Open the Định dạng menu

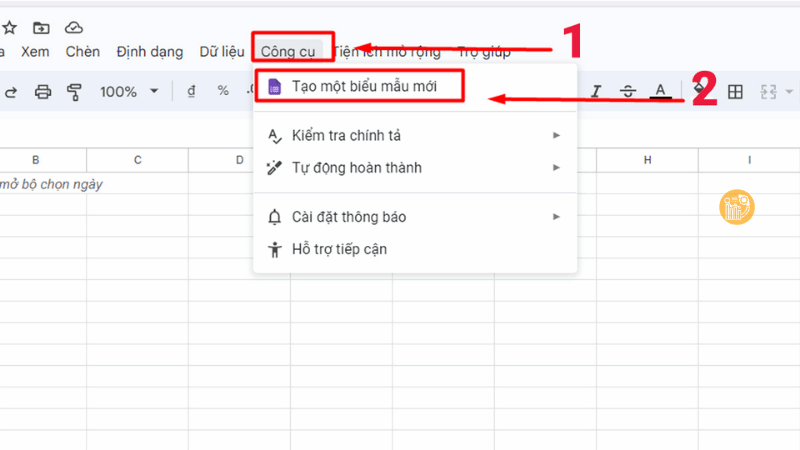[149, 52]
